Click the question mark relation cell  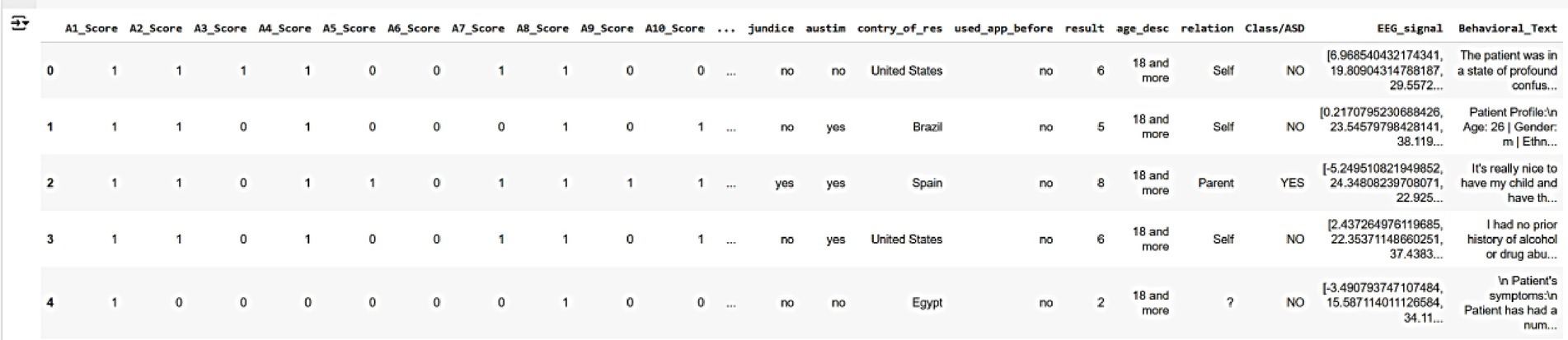1229,303
